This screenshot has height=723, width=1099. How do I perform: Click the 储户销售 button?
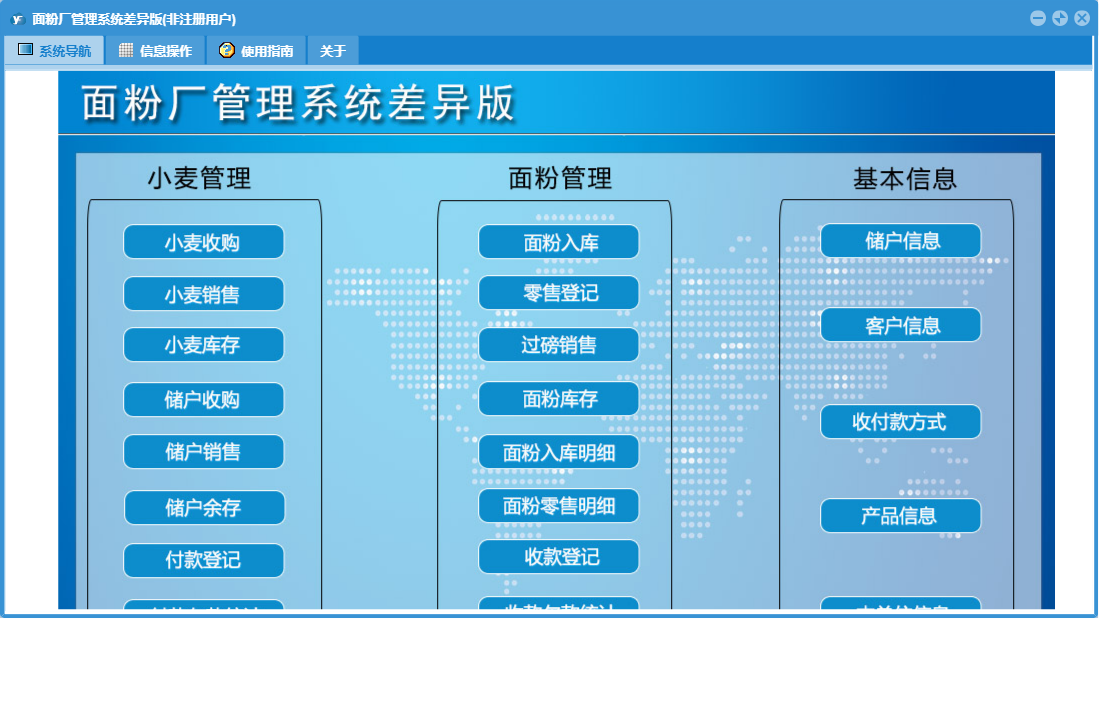tap(204, 452)
